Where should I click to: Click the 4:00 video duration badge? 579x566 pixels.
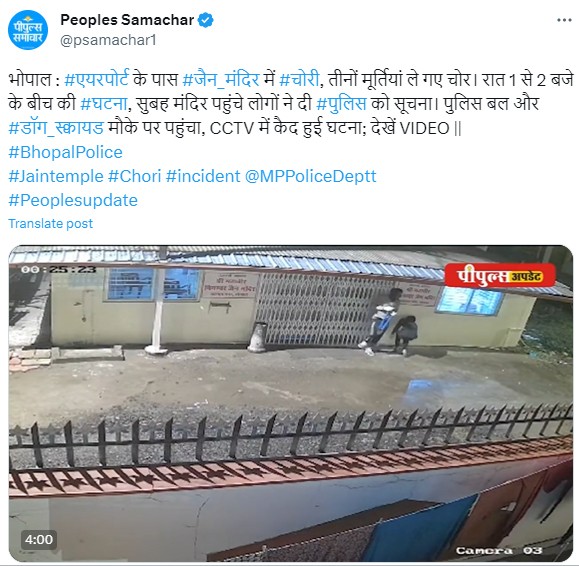tap(39, 539)
